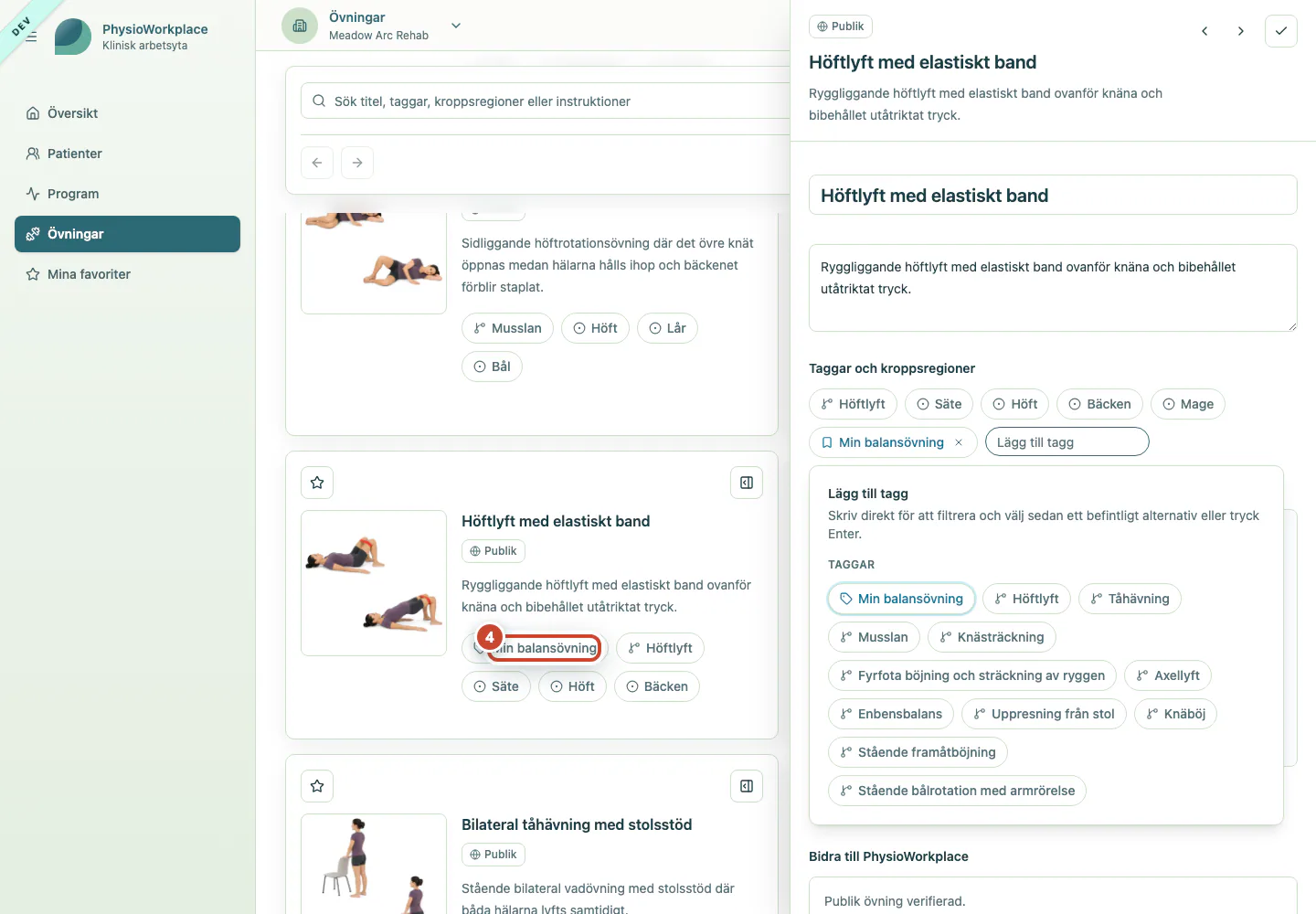Click the Publik badge in detail panel
The image size is (1316, 914).
tap(841, 27)
